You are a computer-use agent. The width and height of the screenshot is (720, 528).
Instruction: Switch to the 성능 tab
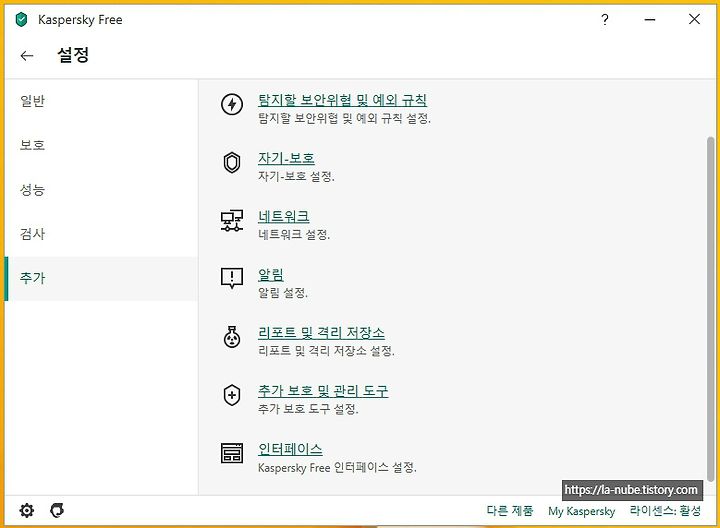coord(101,190)
